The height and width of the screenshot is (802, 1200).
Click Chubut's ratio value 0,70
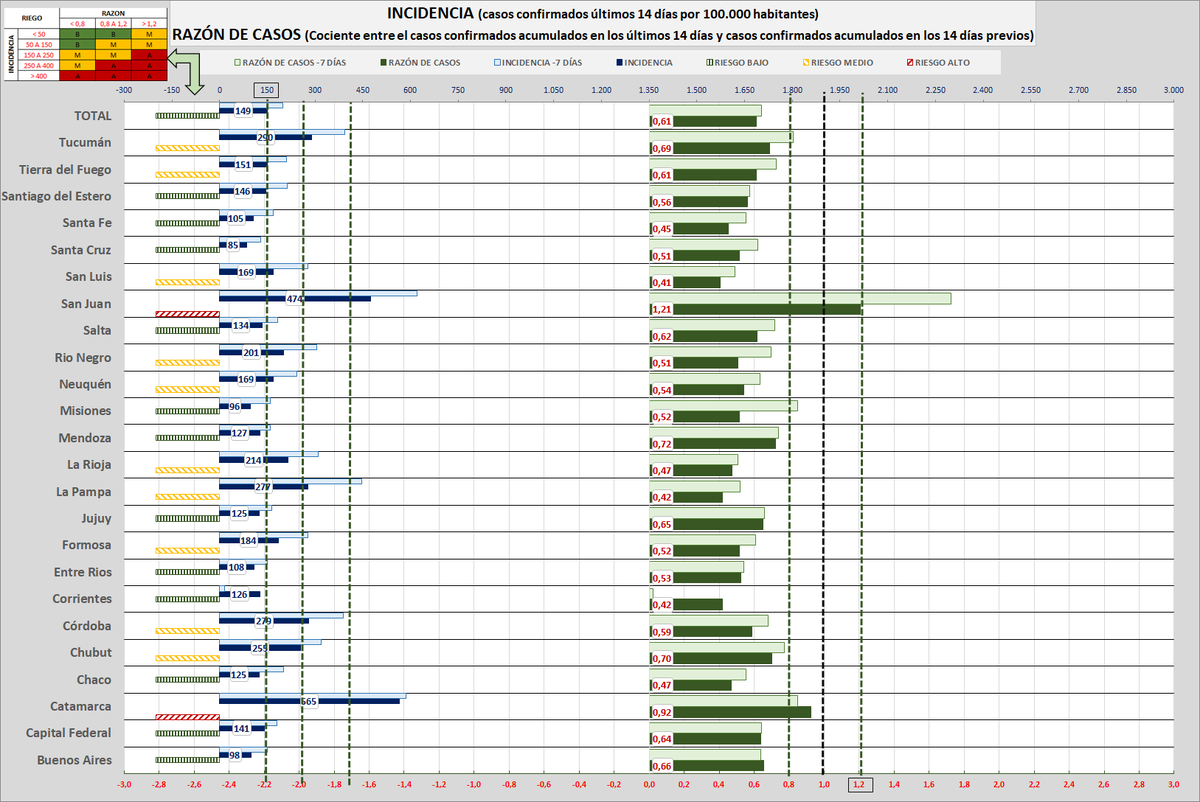tap(661, 659)
